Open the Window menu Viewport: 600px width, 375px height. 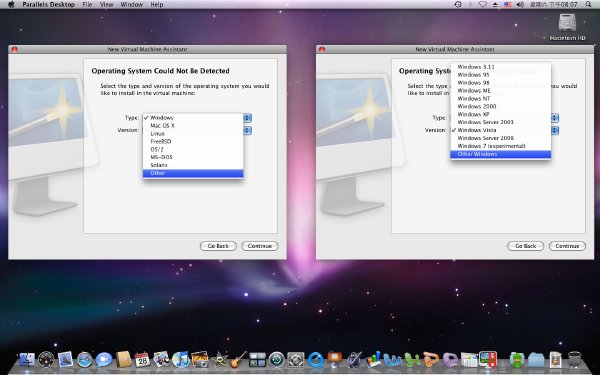click(132, 5)
